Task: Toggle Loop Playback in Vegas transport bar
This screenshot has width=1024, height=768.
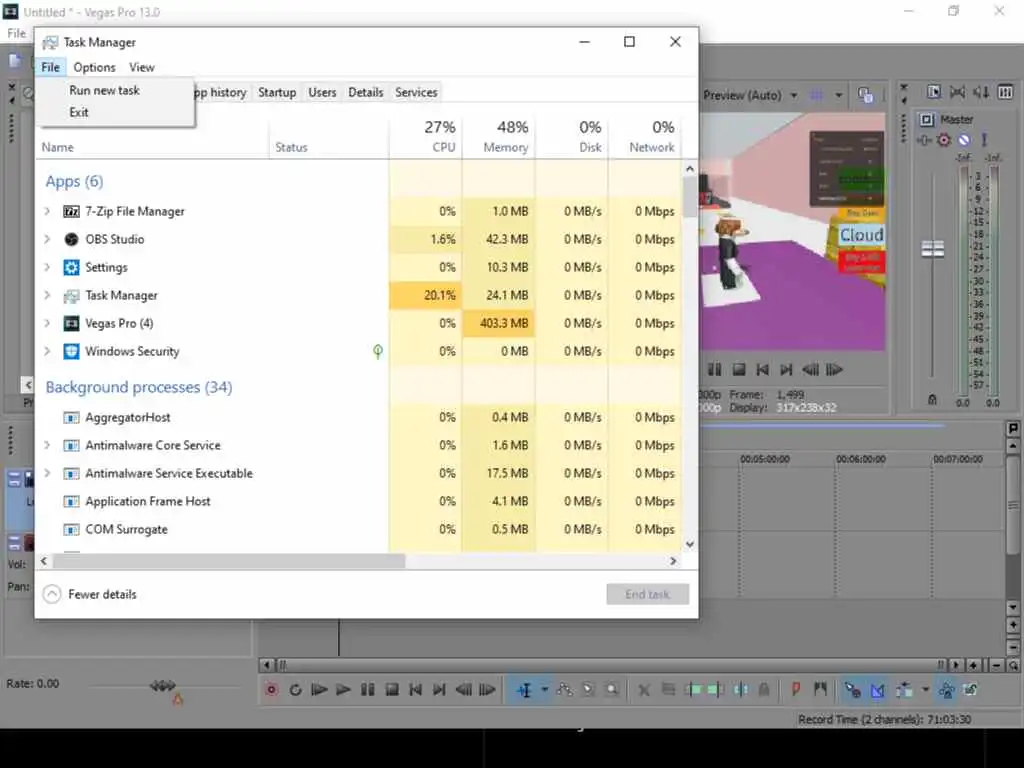Action: tap(295, 690)
